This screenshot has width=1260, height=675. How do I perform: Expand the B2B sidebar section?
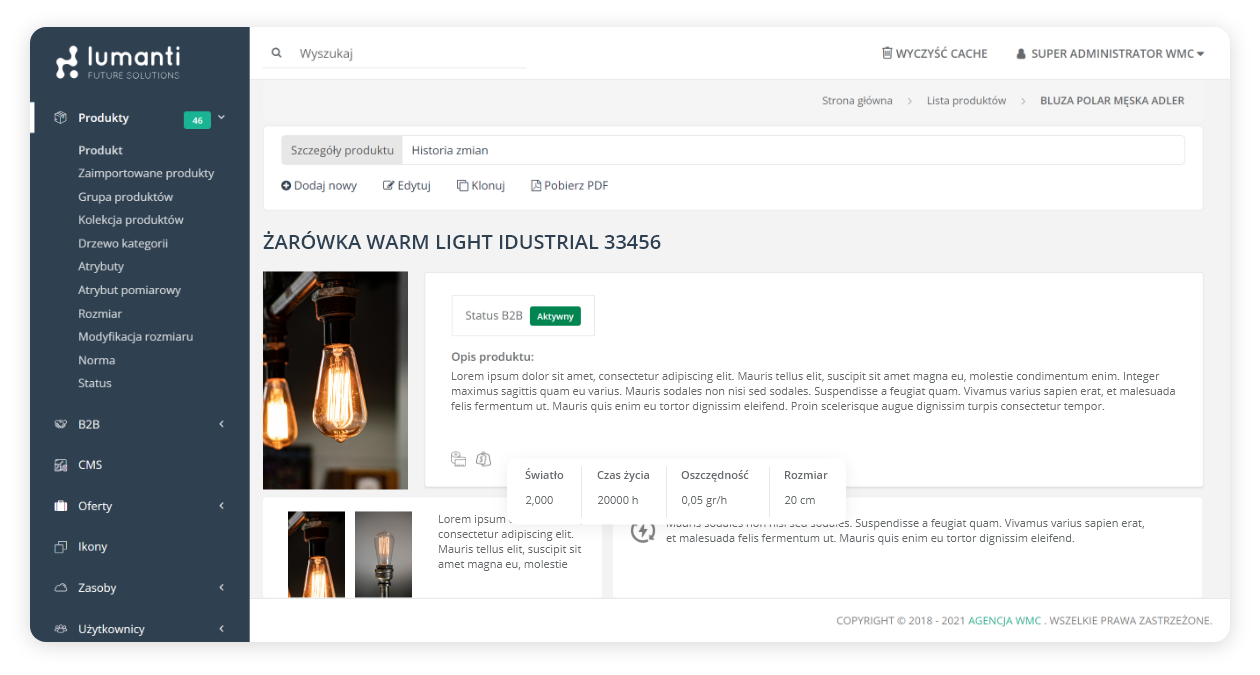point(221,424)
